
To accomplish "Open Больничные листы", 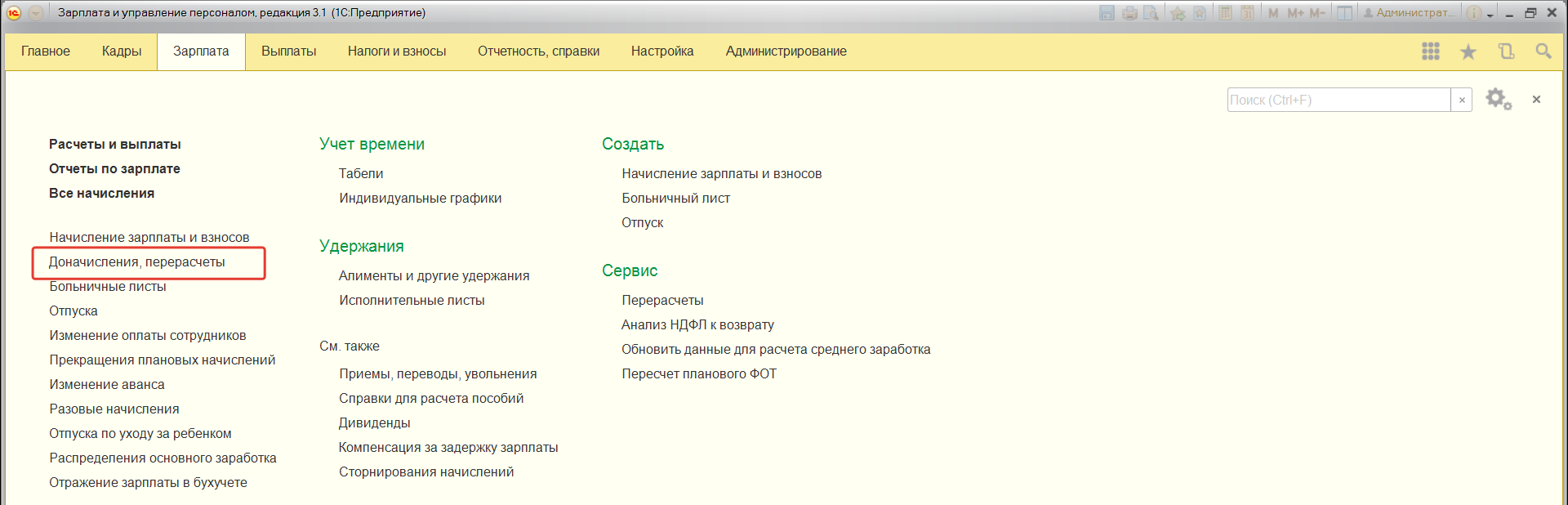I will [108, 286].
